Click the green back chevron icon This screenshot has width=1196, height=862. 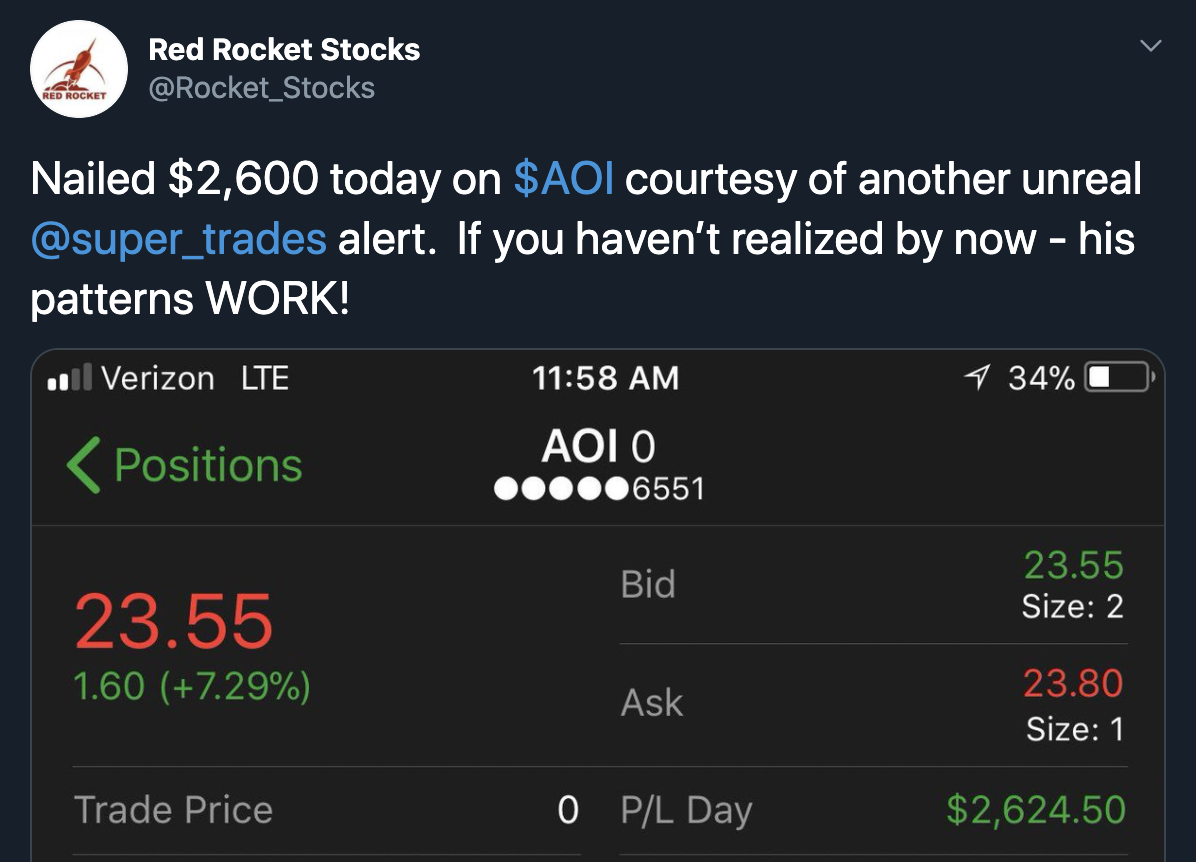click(x=83, y=466)
